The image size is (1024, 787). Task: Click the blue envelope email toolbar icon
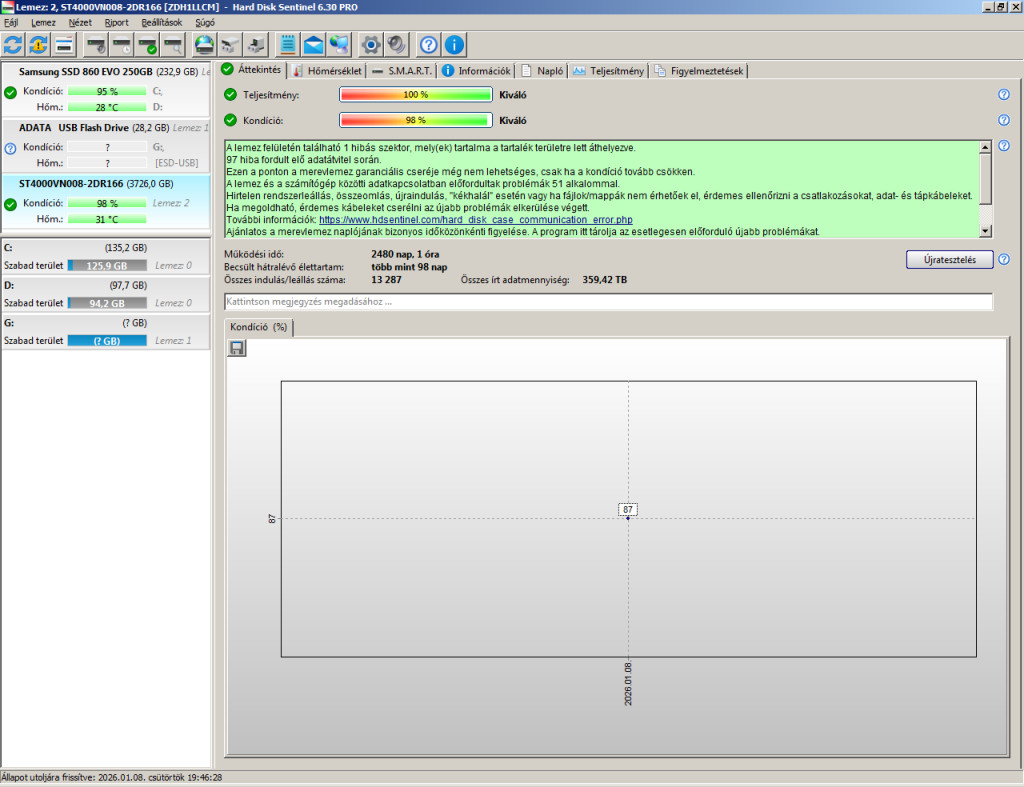[x=314, y=44]
